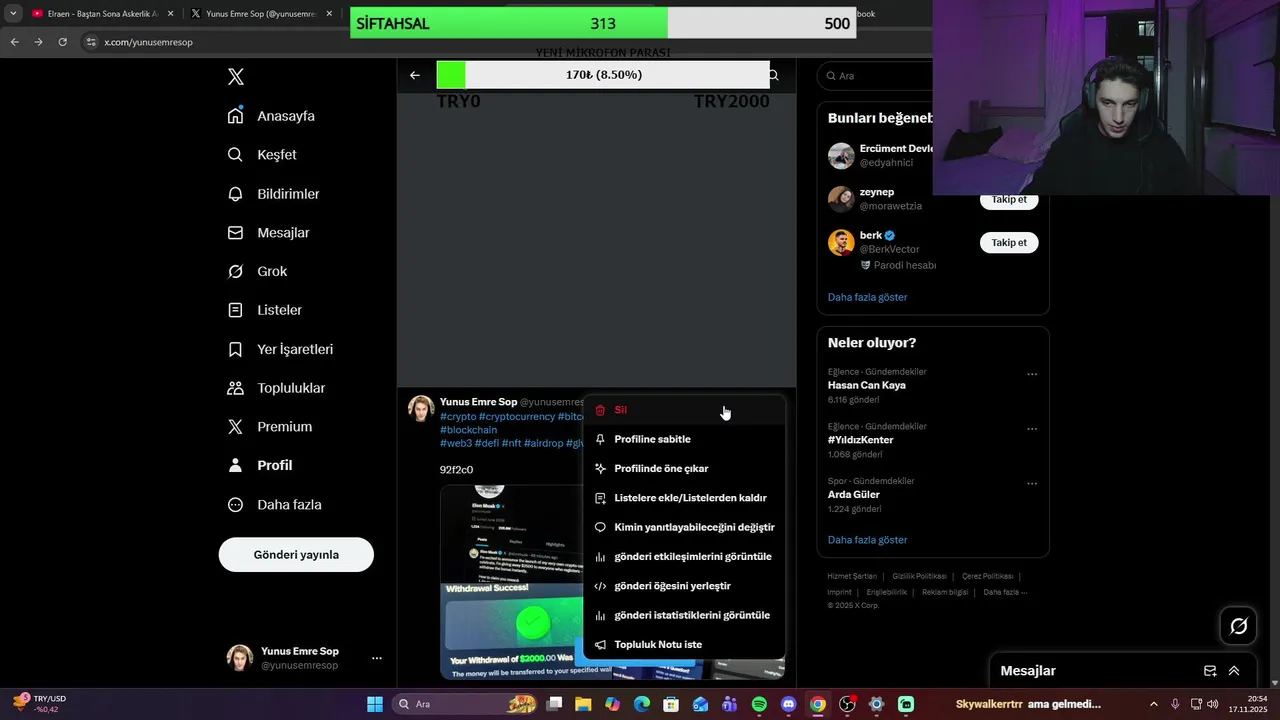Open the Premium X icon
Viewport: 1280px width, 720px height.
point(235,427)
